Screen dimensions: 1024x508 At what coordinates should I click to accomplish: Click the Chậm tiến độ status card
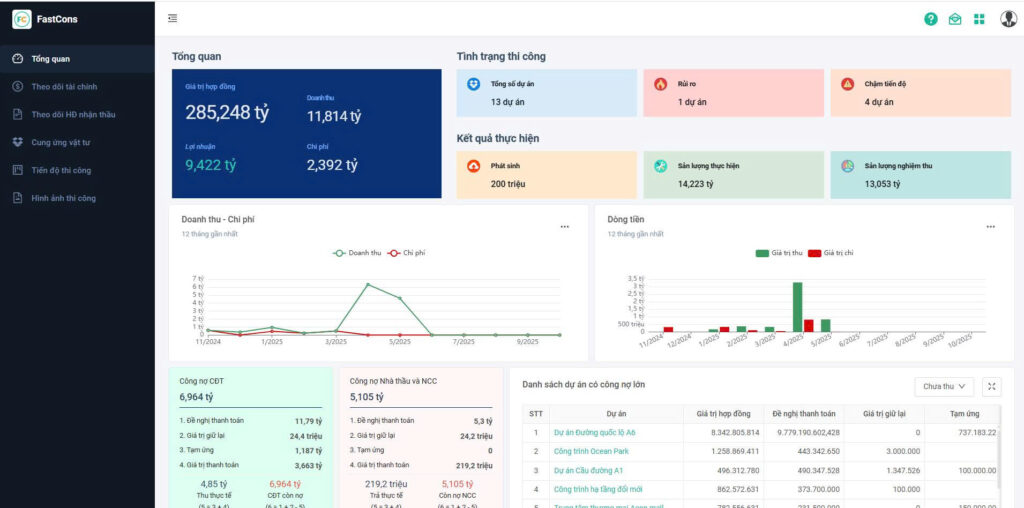pyautogui.click(x=920, y=93)
